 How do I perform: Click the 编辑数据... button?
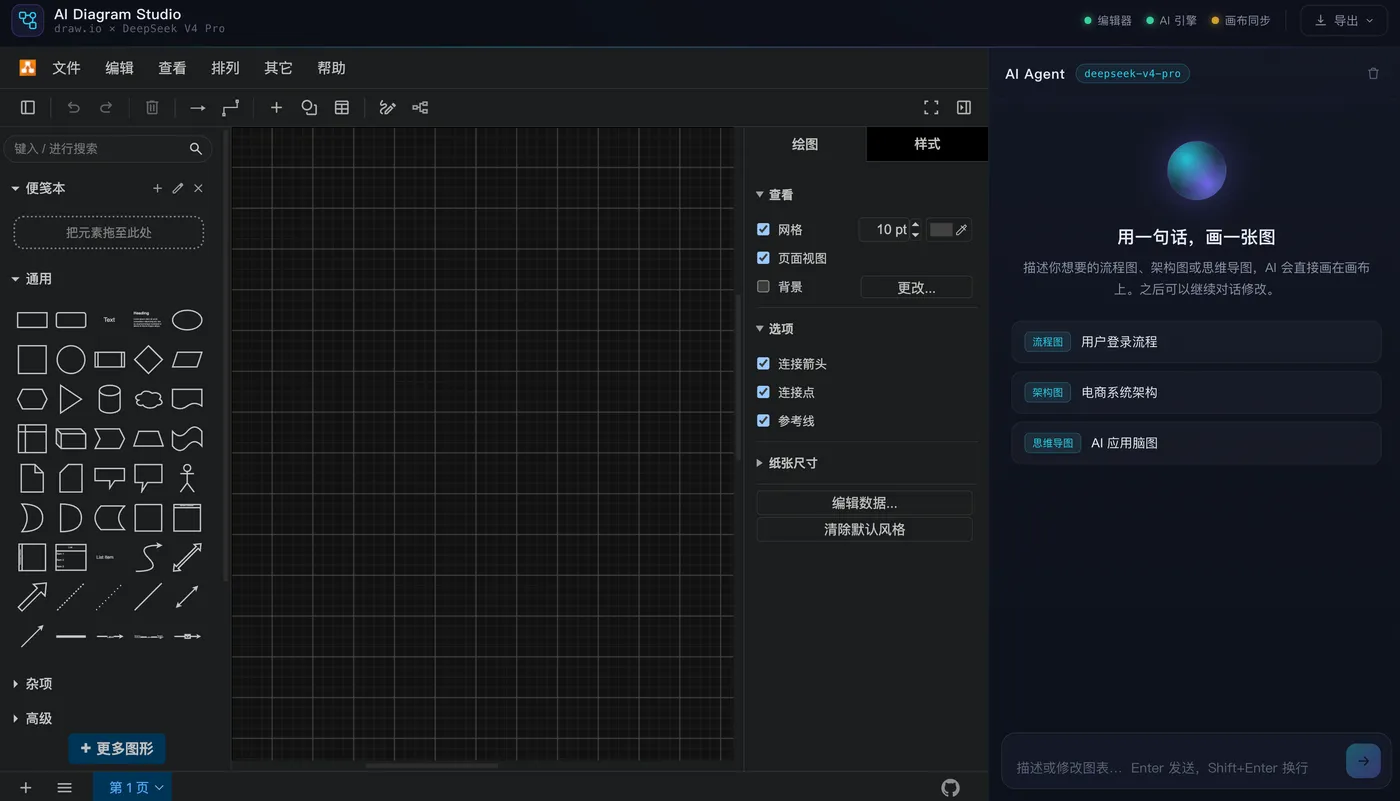(x=864, y=503)
